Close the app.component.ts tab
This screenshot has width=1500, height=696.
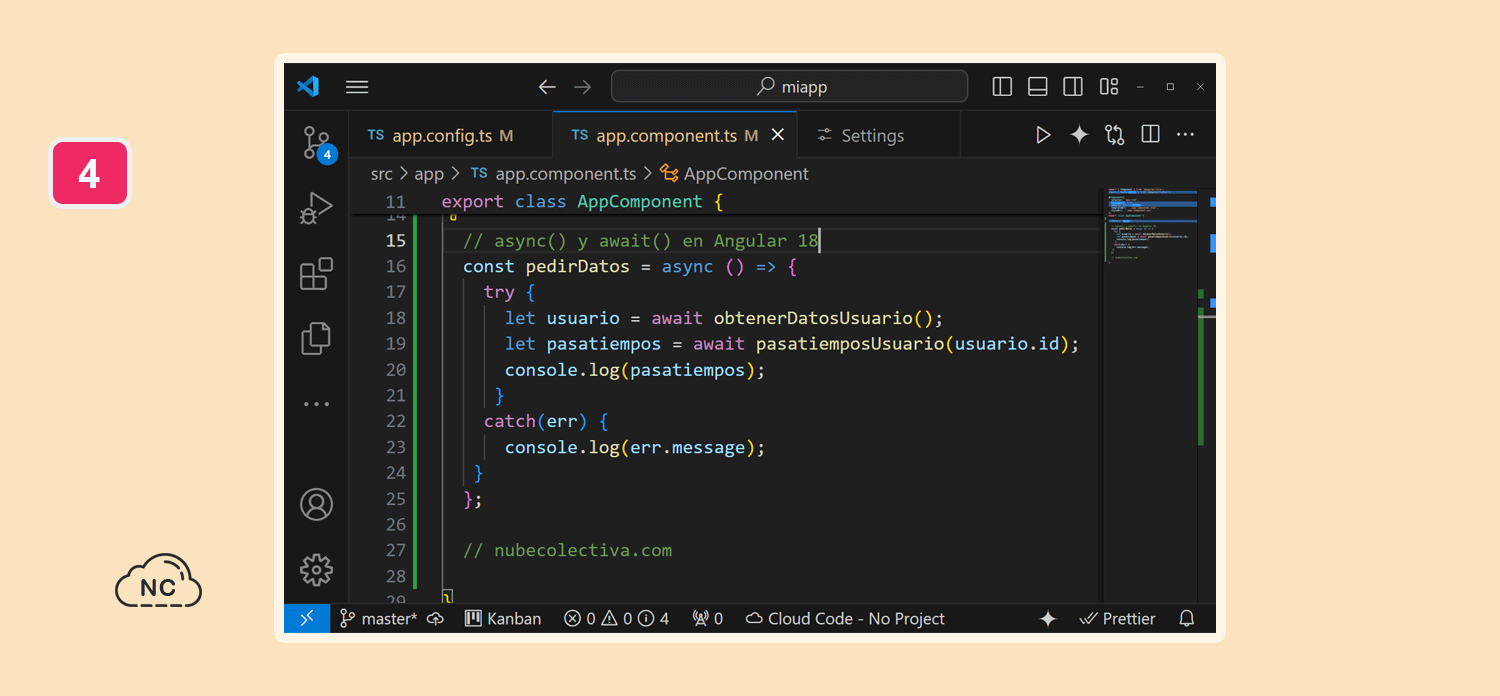[778, 135]
